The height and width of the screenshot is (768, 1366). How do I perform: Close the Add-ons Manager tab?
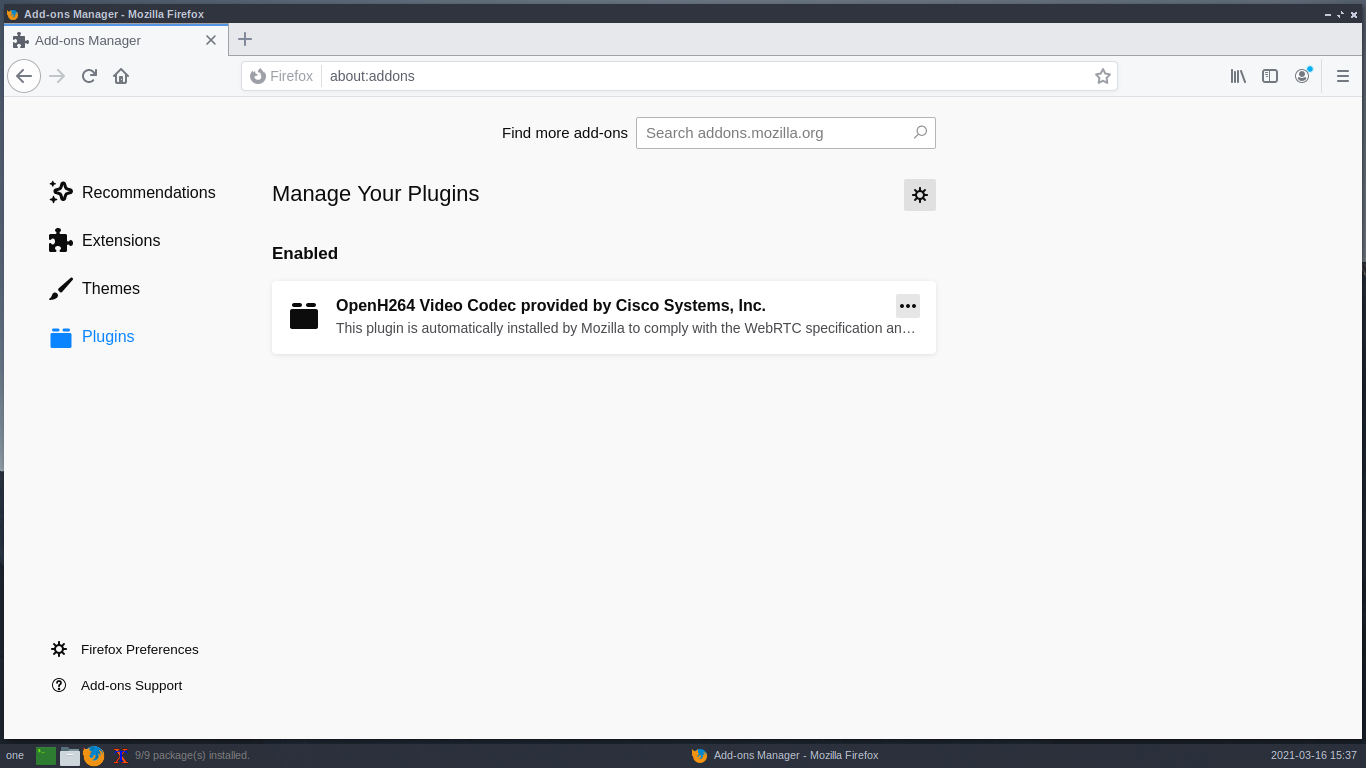[211, 40]
